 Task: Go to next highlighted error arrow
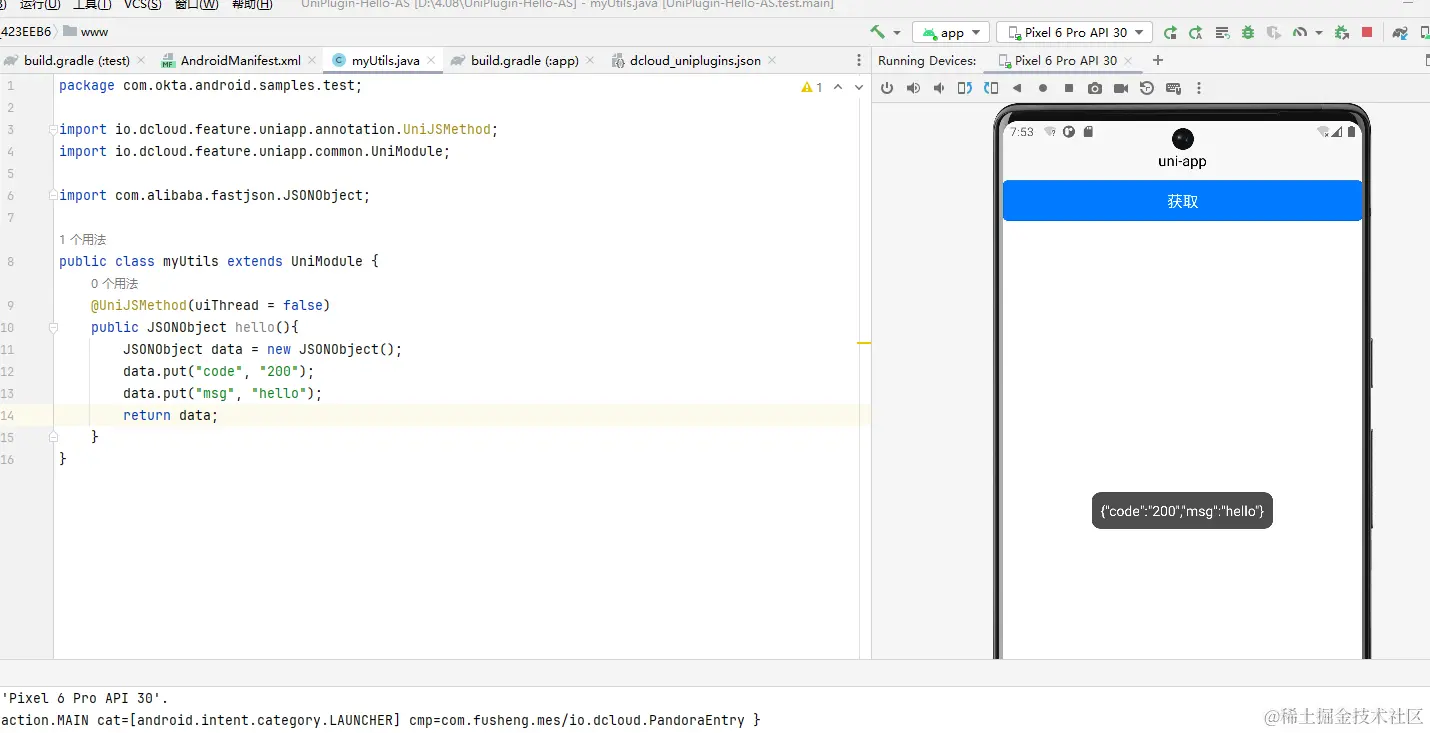(x=859, y=87)
